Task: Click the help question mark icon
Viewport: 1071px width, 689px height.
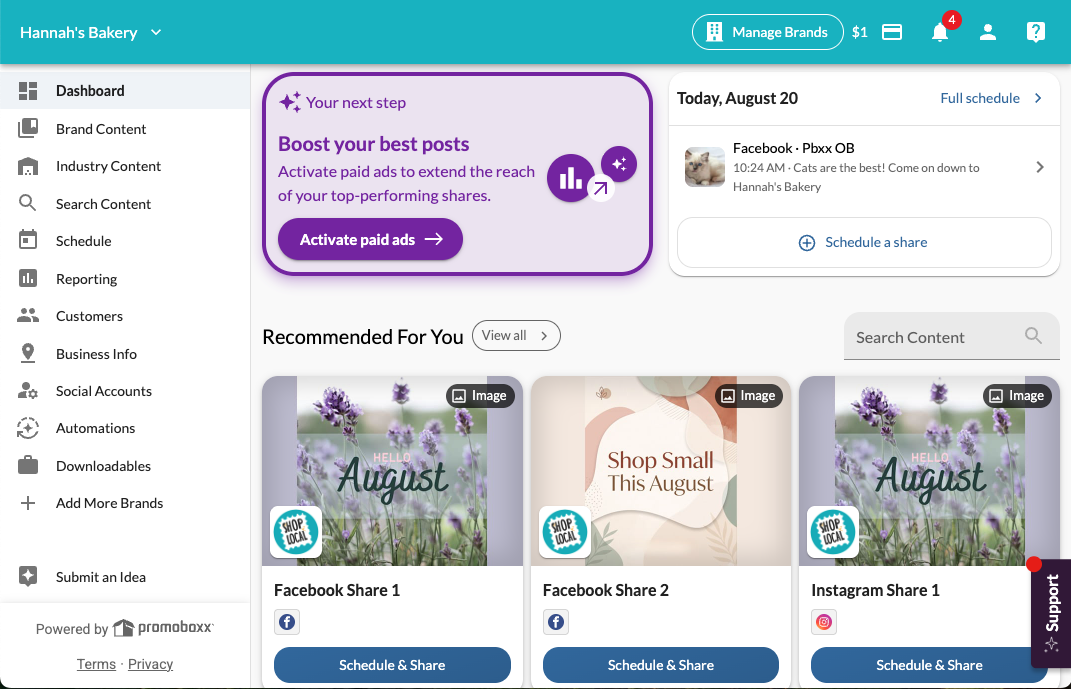Action: (x=1035, y=32)
